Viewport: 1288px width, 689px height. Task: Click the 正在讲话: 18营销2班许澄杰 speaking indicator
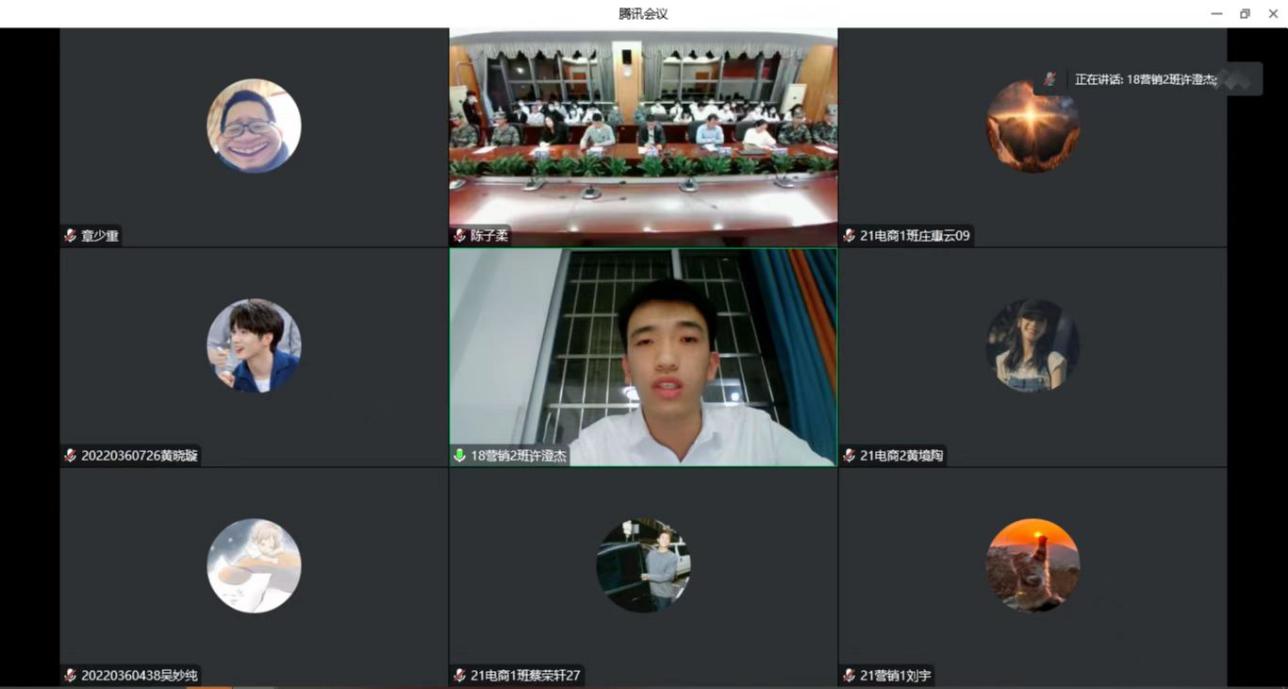(x=1145, y=79)
